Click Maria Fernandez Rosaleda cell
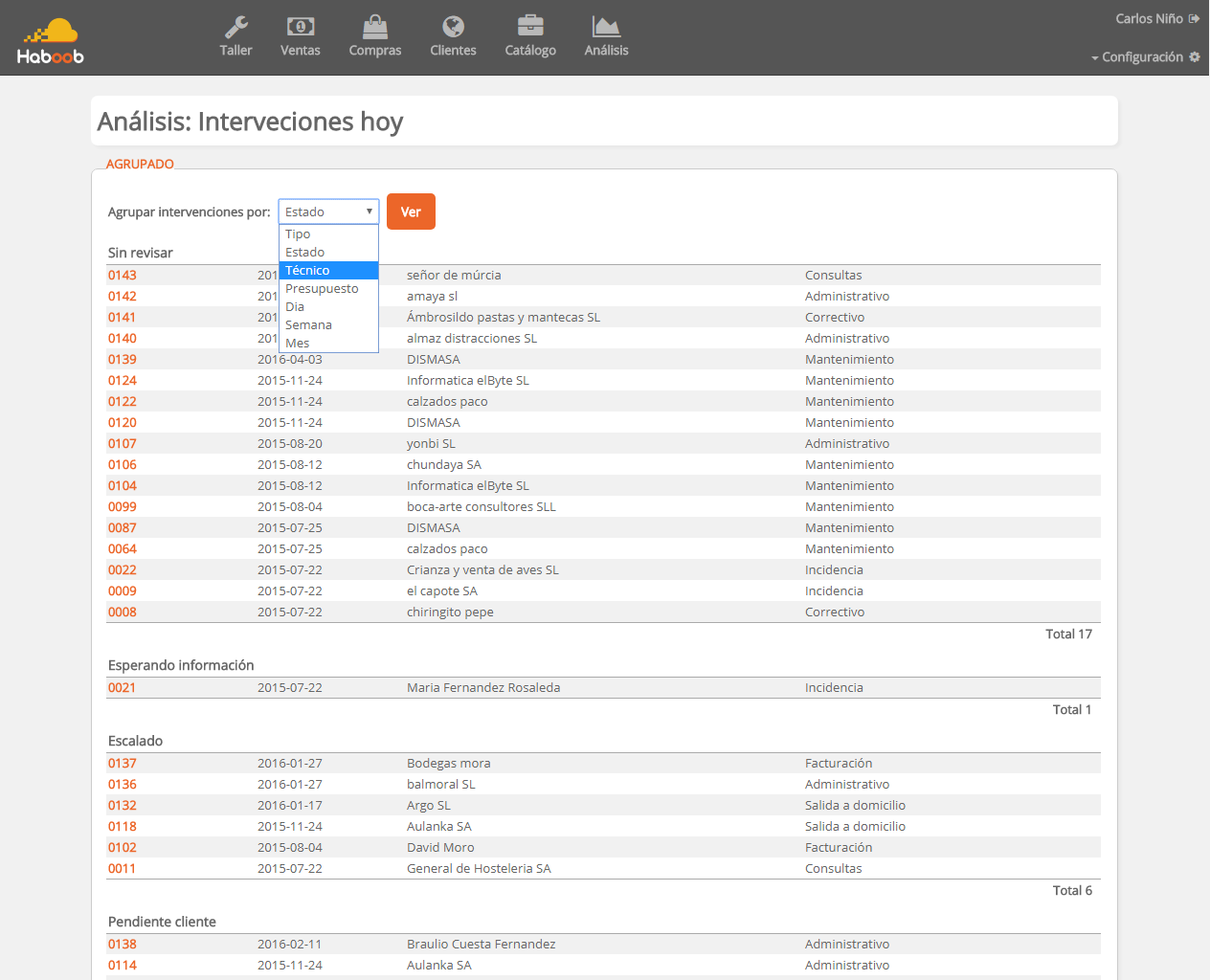This screenshot has height=980, width=1210. tap(483, 688)
